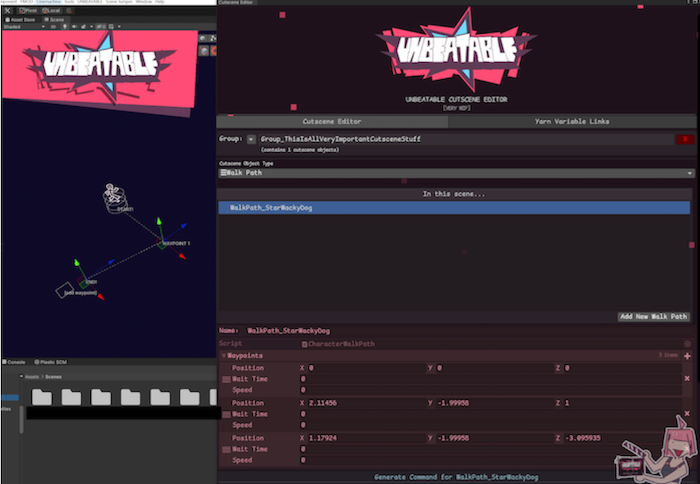Open the Plastic SCM tab
This screenshot has width=700, height=484.
coord(50,362)
